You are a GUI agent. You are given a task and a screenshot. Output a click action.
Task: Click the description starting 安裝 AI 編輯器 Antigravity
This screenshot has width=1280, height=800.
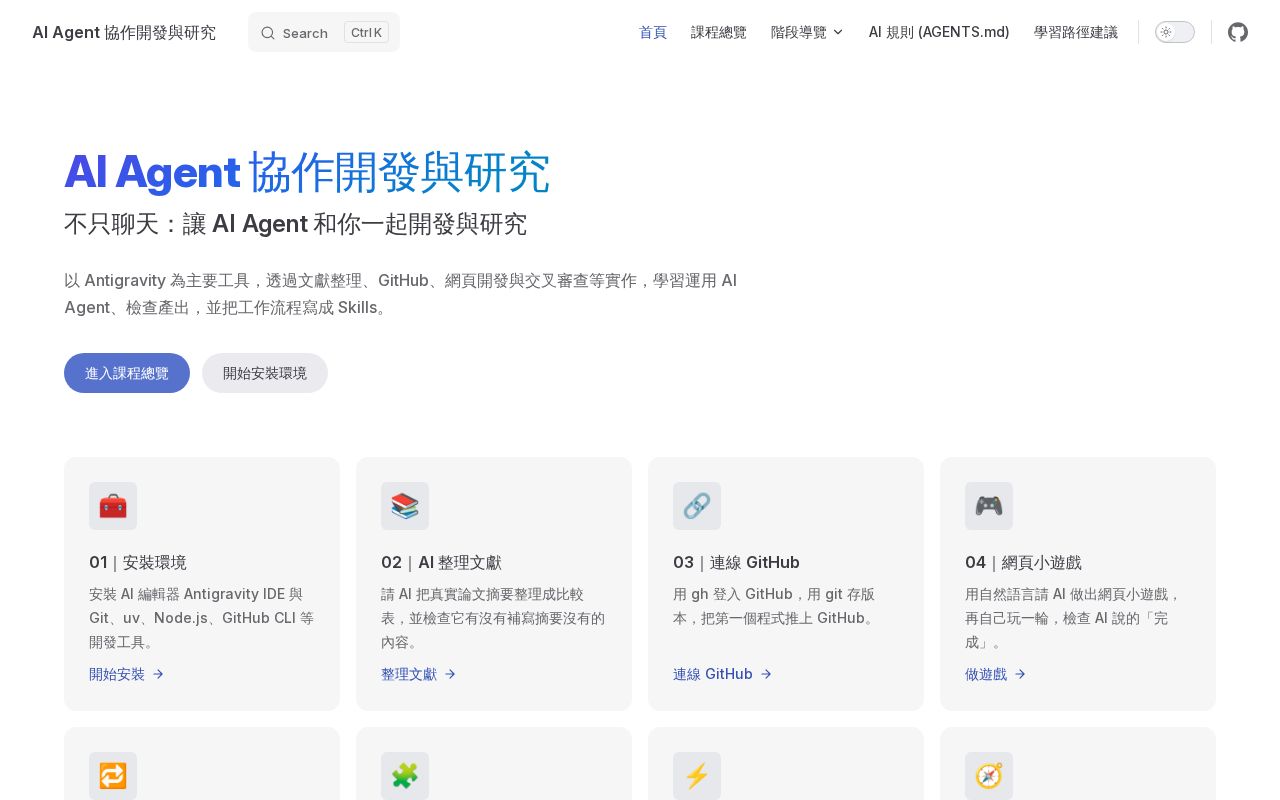202,618
